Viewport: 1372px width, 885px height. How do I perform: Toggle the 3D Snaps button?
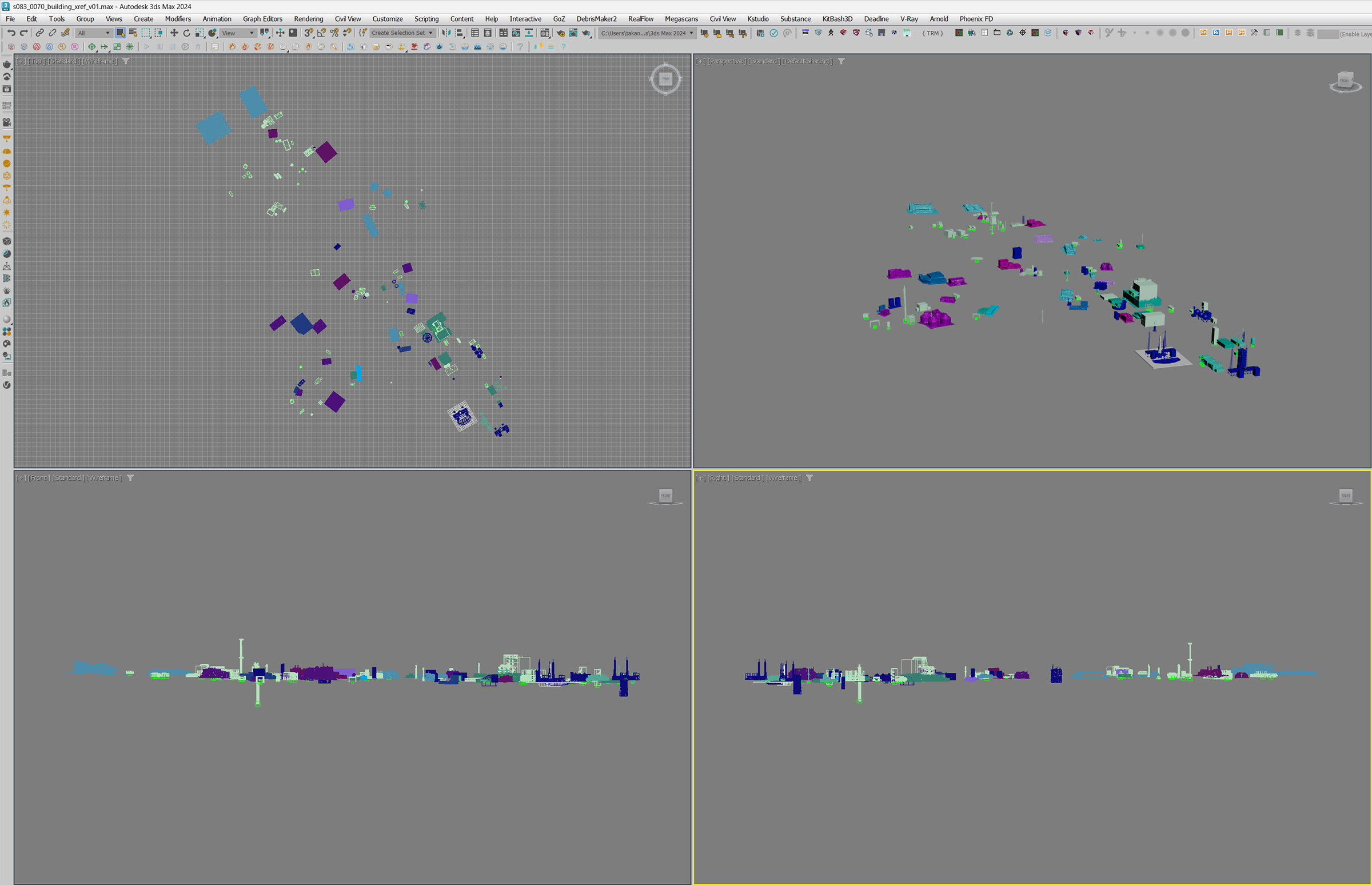point(309,33)
